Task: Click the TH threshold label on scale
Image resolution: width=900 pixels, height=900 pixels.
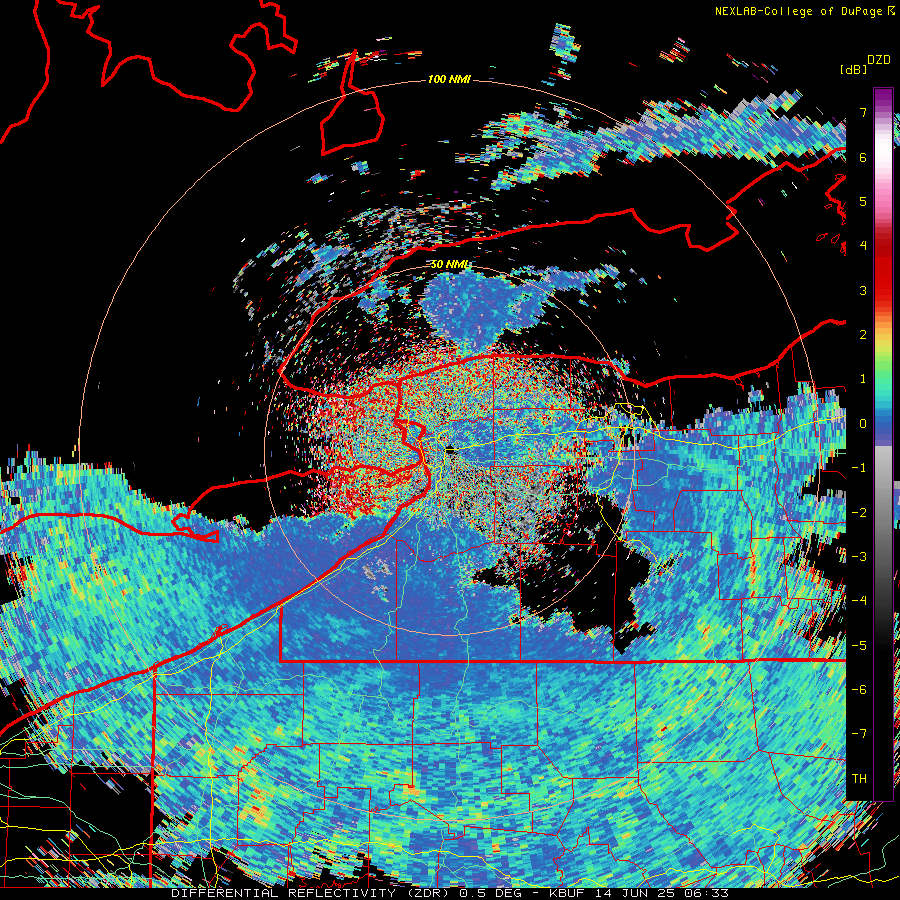Action: point(859,779)
